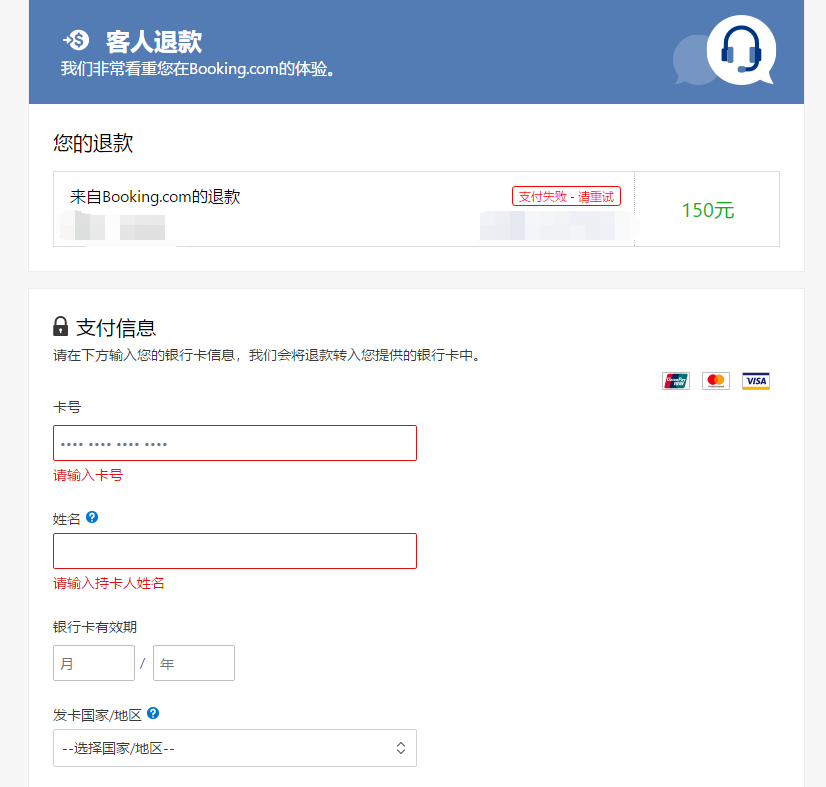Select the UnionPay card logo

point(676,381)
